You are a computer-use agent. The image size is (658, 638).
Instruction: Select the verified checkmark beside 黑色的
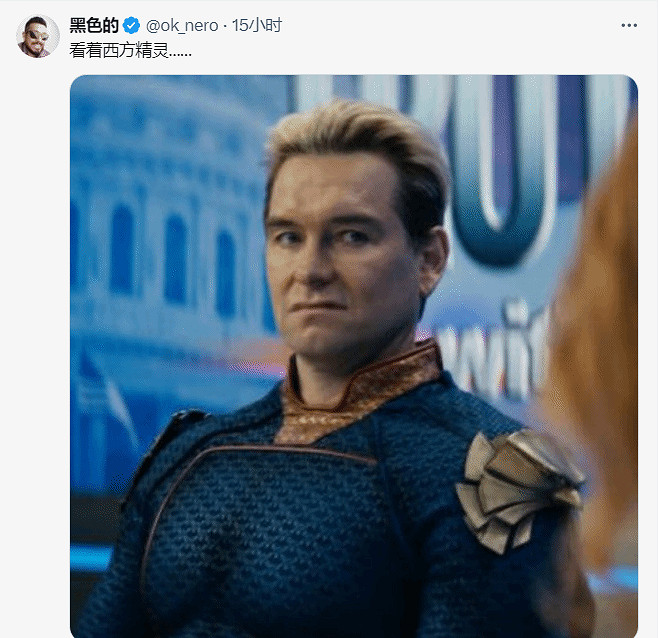coord(132,25)
